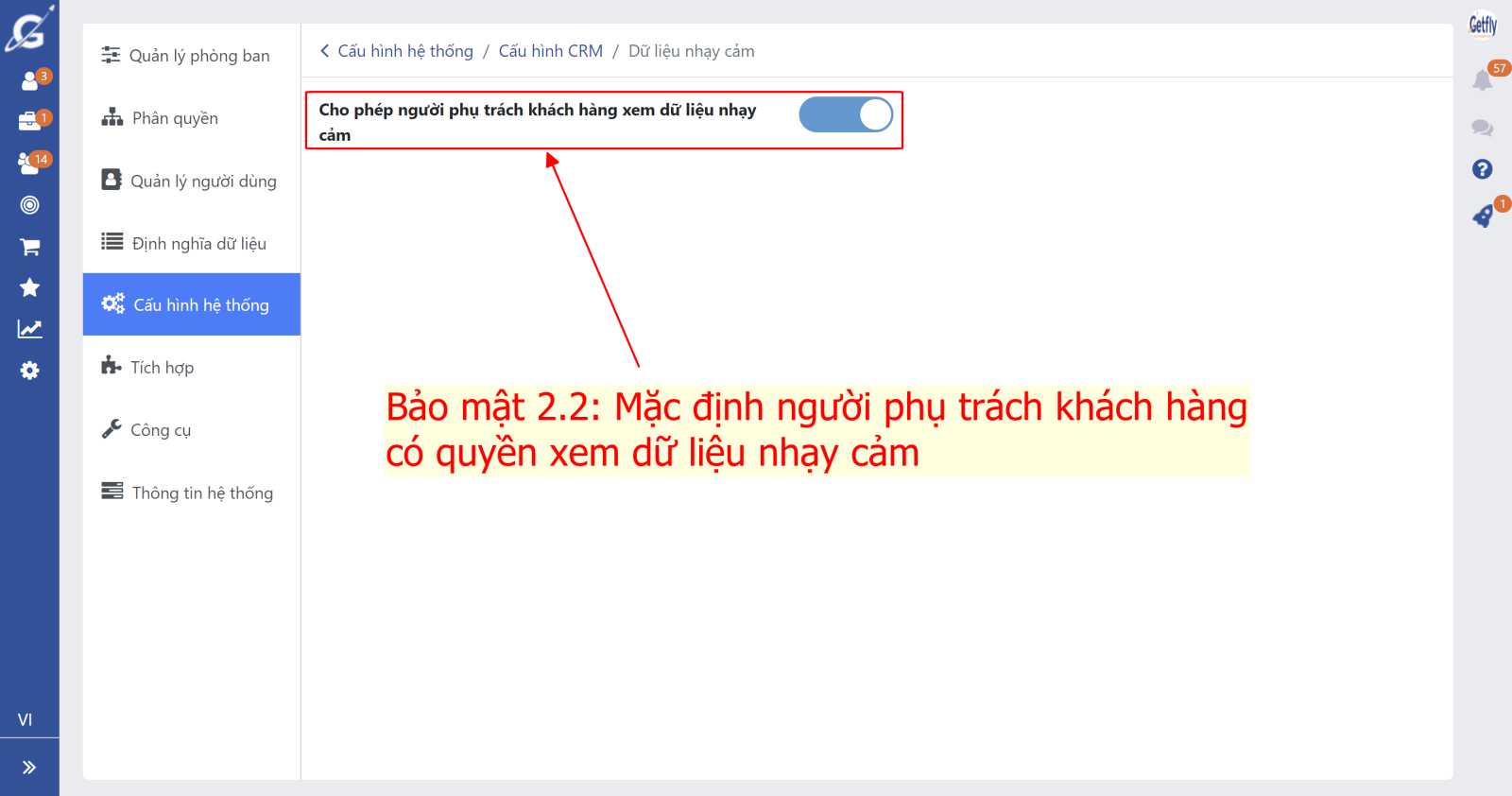Click the settings gear icon in sidebar

[x=29, y=371]
